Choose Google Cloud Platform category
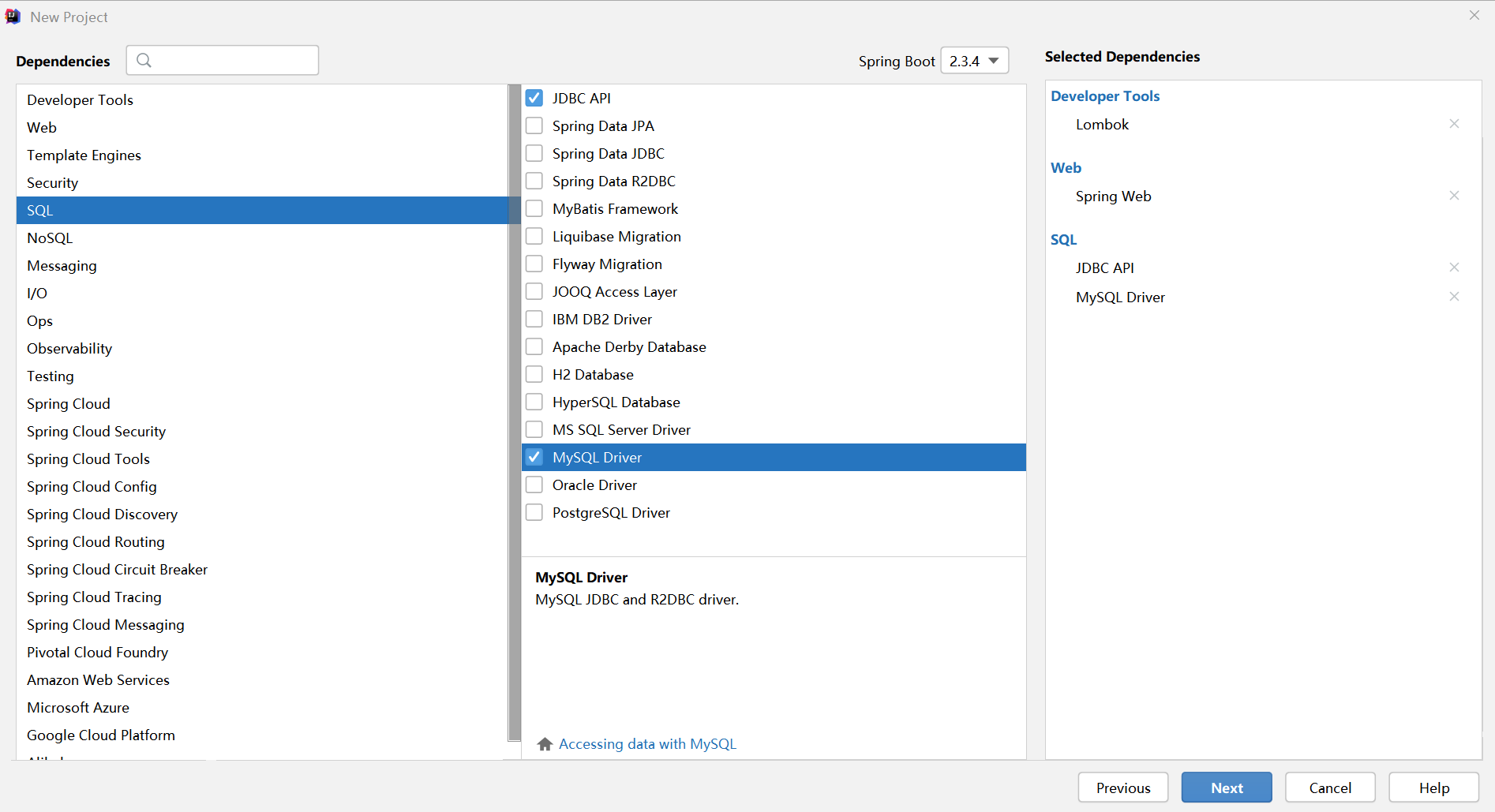 click(x=262, y=735)
